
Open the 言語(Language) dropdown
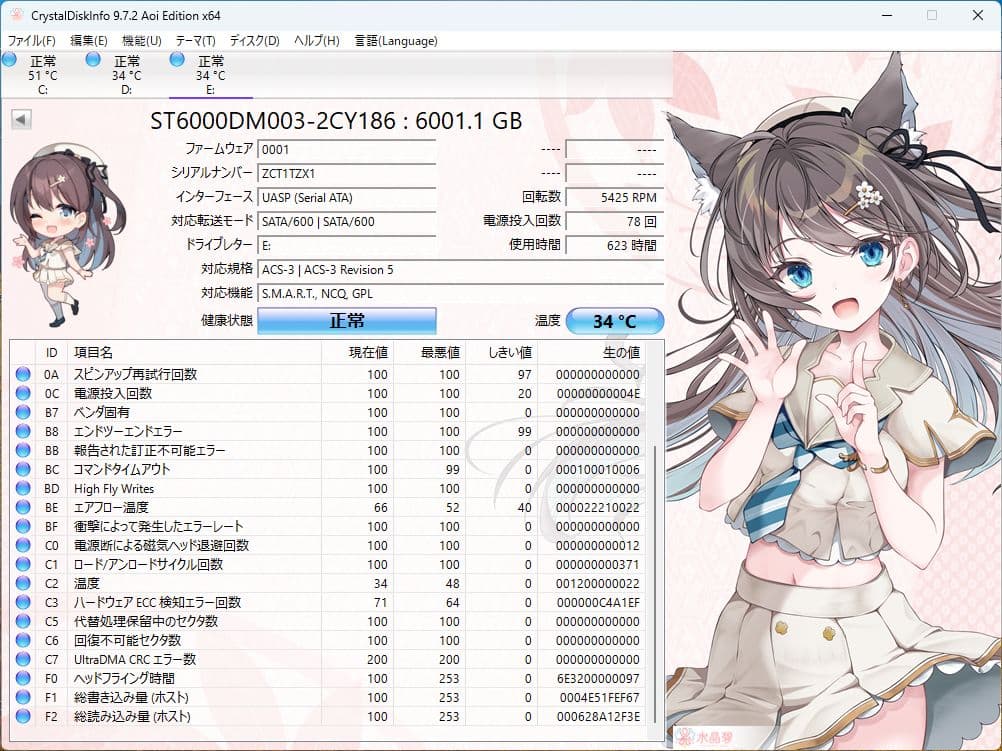pyautogui.click(x=395, y=41)
